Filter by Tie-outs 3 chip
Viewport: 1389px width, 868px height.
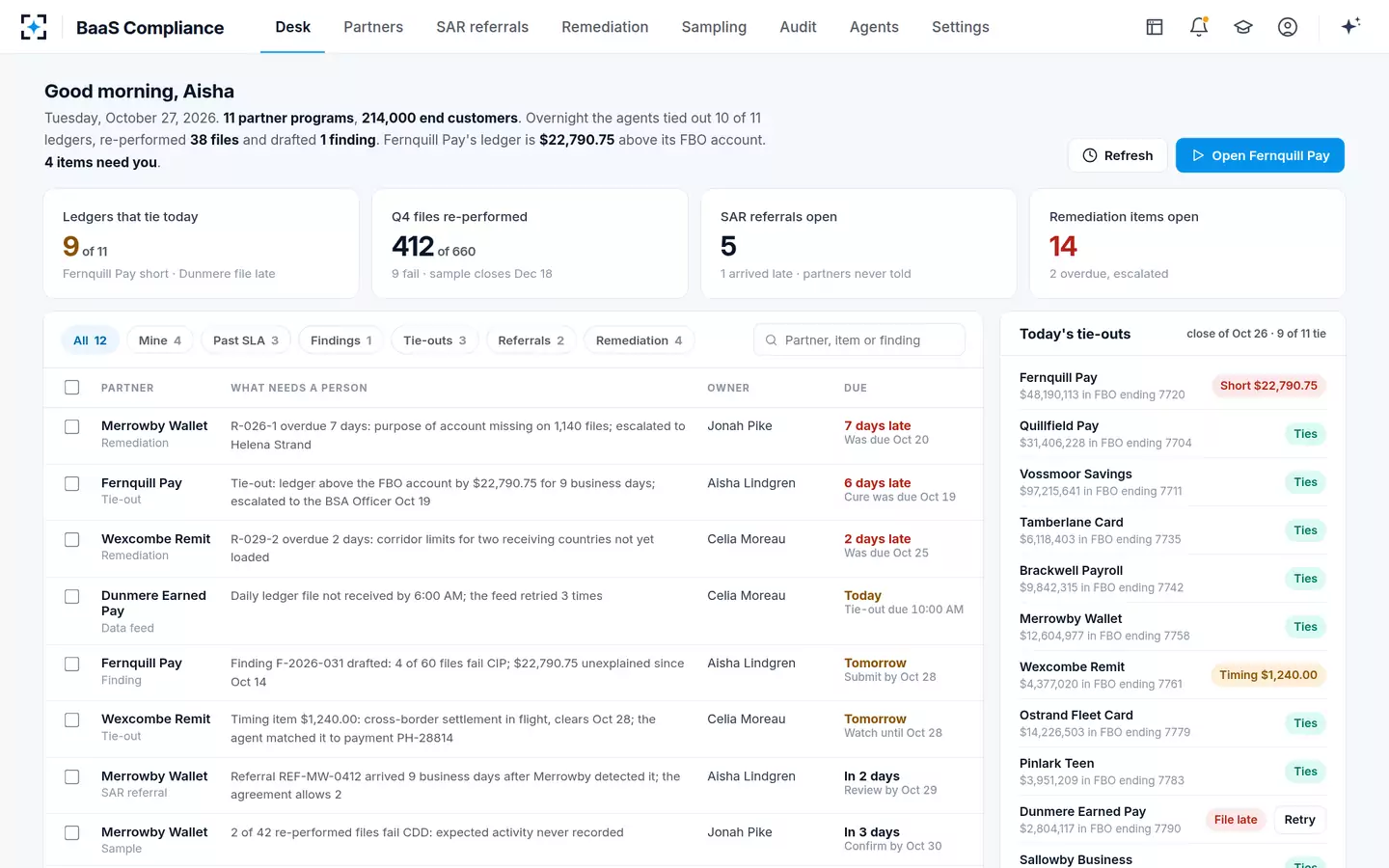435,340
